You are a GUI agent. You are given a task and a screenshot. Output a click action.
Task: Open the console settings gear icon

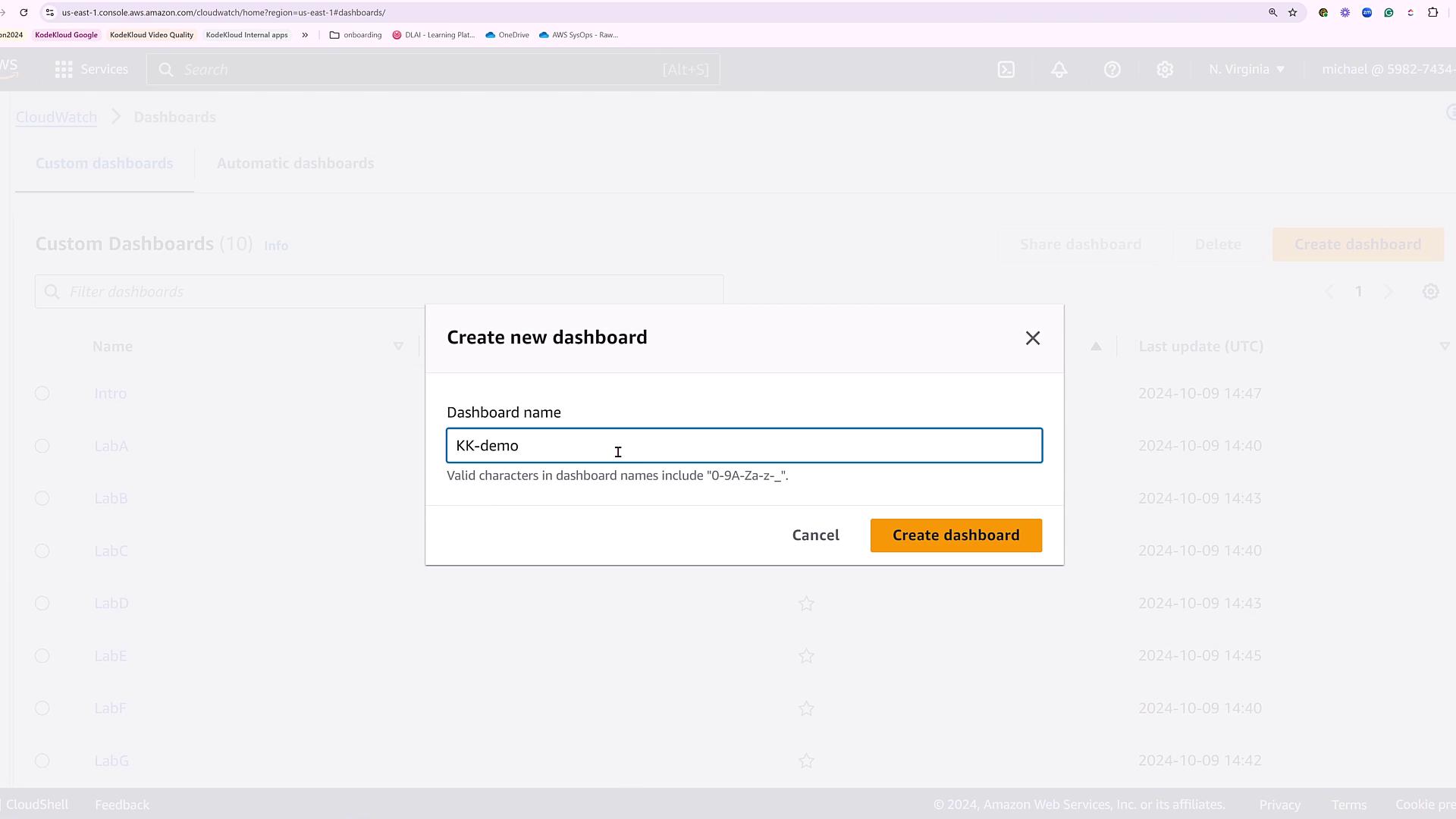coord(1165,70)
